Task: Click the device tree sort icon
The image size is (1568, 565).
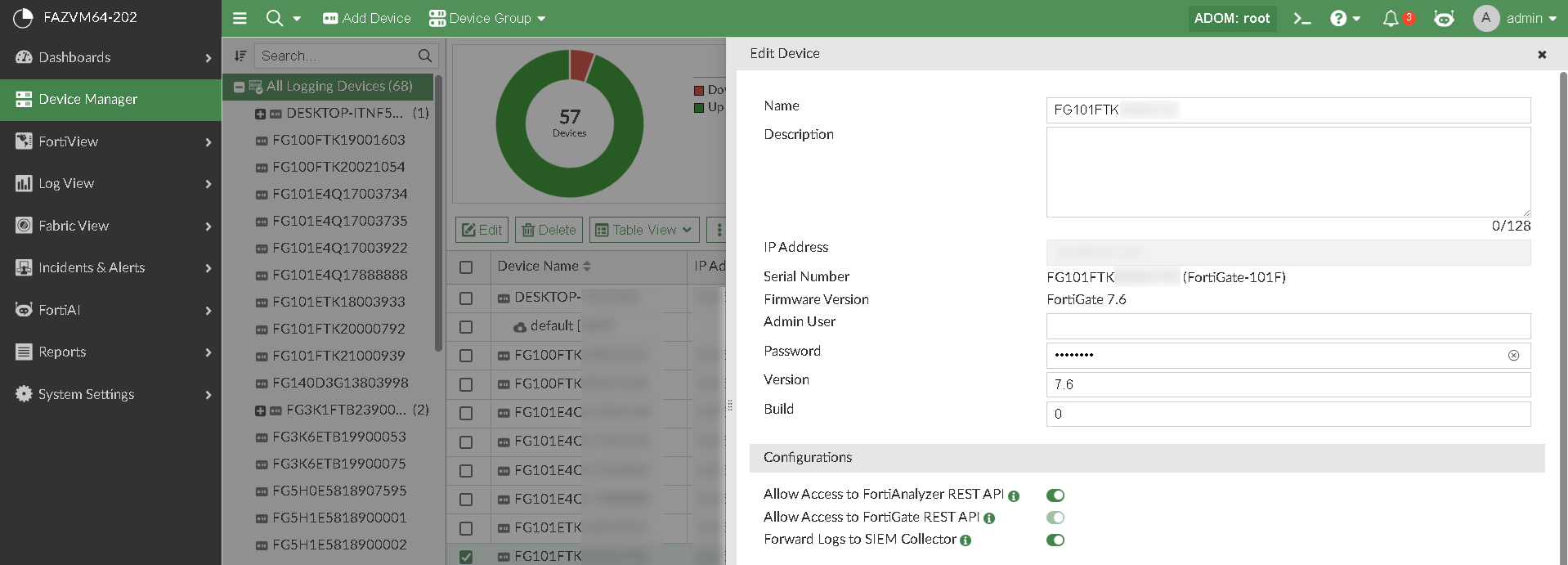Action: point(240,56)
